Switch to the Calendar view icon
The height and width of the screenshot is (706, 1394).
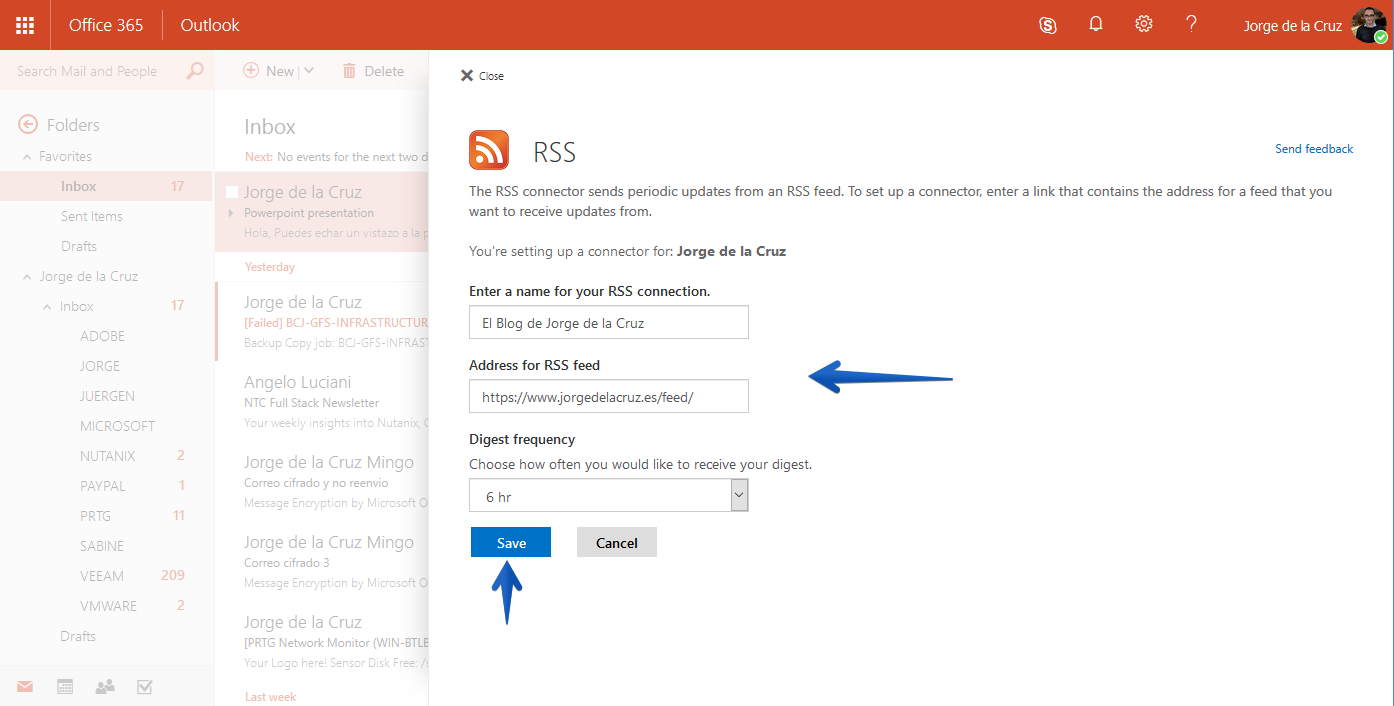click(65, 687)
